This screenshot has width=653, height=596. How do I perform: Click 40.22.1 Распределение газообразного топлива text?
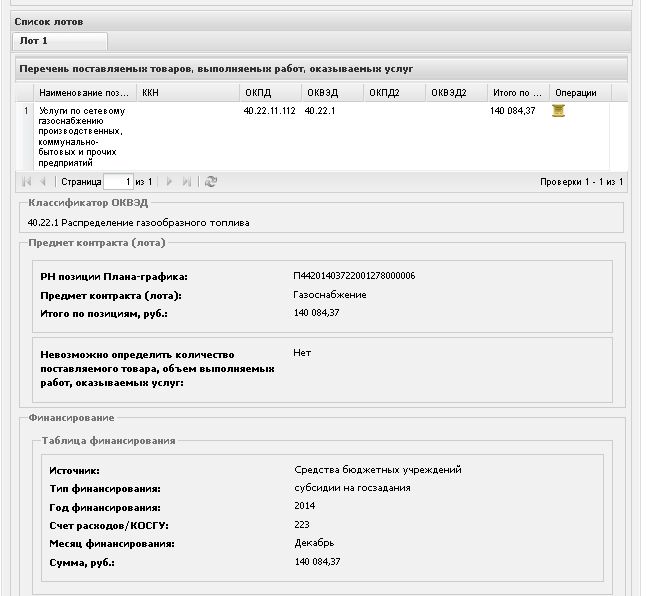(x=139, y=223)
